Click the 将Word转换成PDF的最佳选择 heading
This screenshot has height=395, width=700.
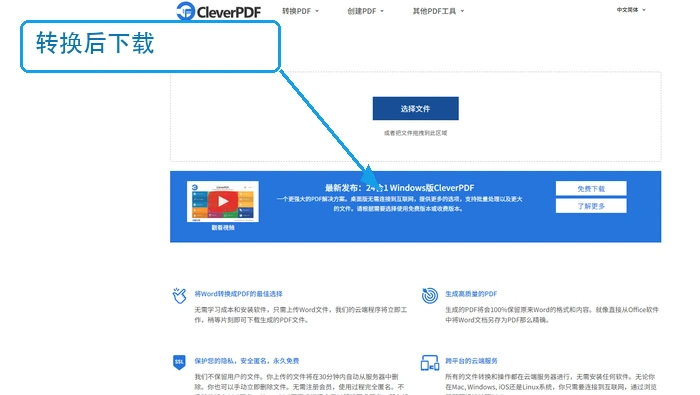[238, 294]
